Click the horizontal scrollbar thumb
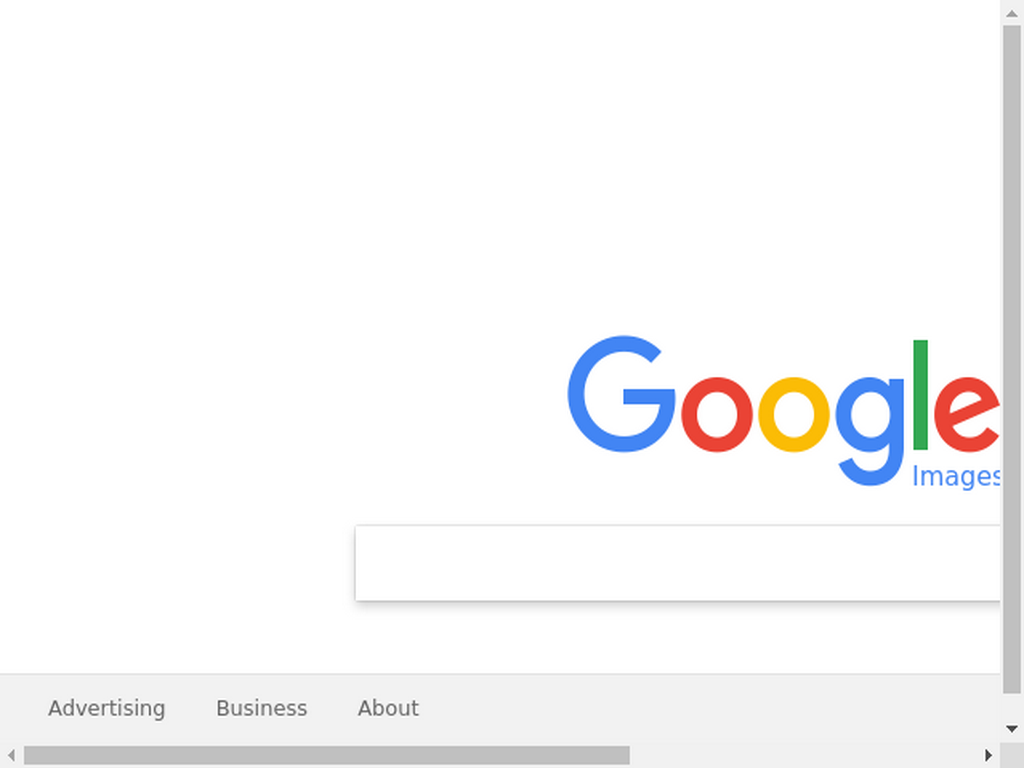Viewport: 1024px width, 768px height. pos(327,755)
